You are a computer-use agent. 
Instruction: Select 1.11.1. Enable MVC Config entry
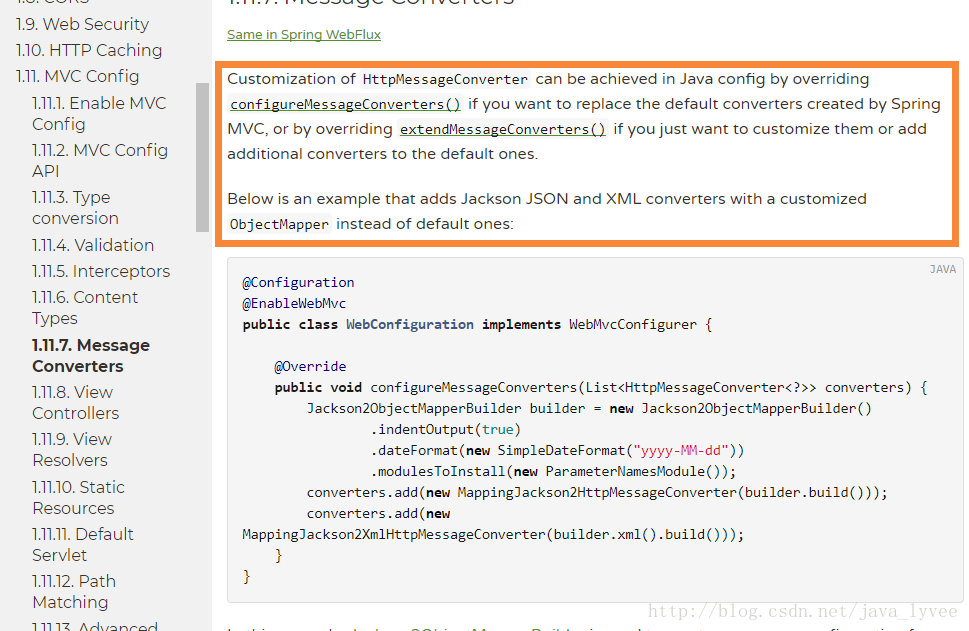(x=99, y=113)
